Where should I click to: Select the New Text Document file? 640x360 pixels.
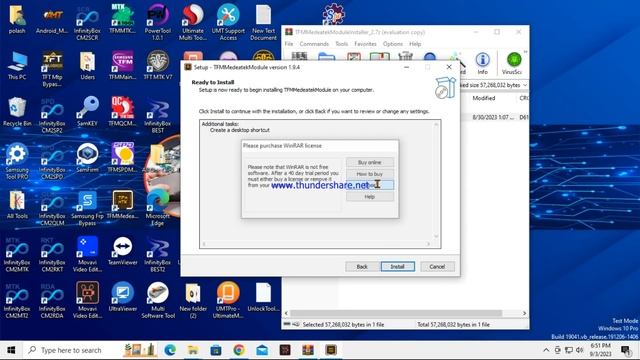(x=263, y=23)
